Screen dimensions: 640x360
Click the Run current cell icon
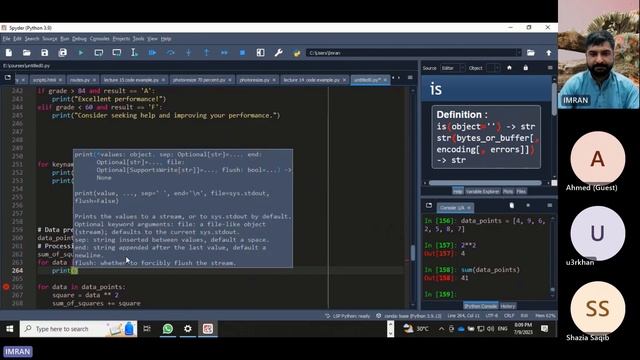tap(99, 53)
